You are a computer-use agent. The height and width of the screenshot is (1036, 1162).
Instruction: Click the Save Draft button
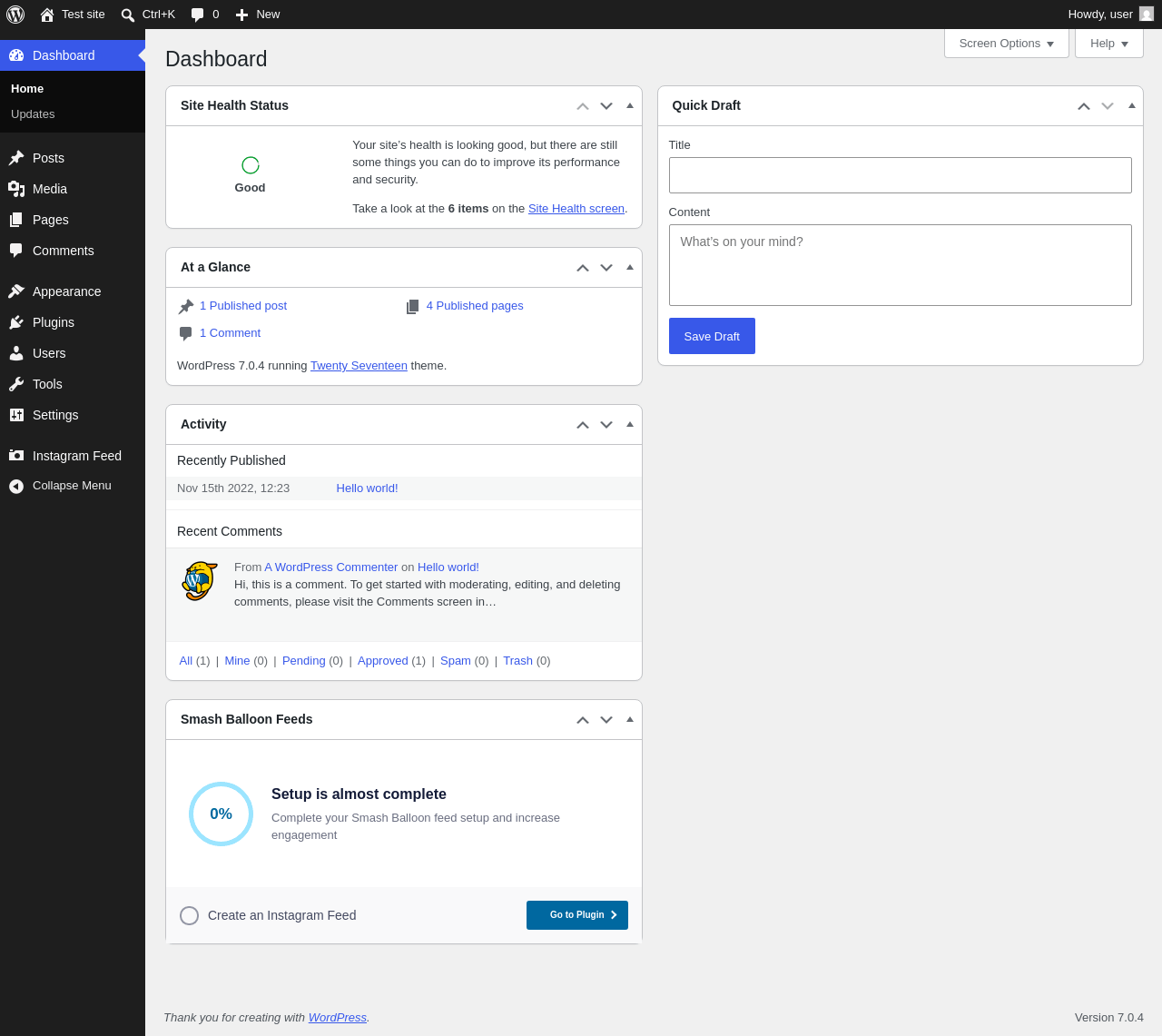[712, 336]
